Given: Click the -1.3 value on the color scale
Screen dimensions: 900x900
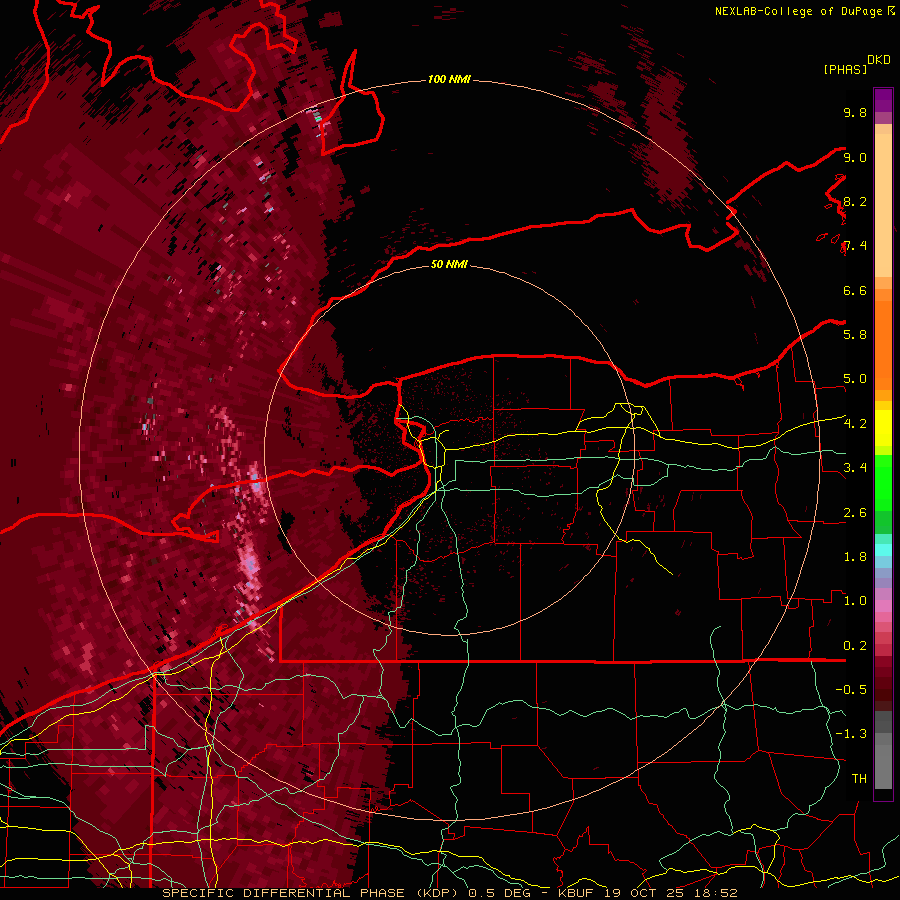Looking at the screenshot, I should pyautogui.click(x=851, y=734).
